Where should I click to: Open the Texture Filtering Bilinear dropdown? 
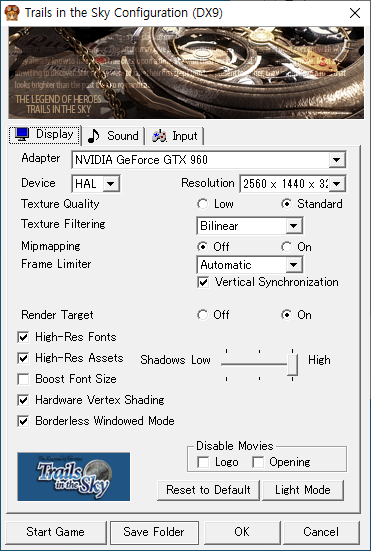tap(293, 226)
